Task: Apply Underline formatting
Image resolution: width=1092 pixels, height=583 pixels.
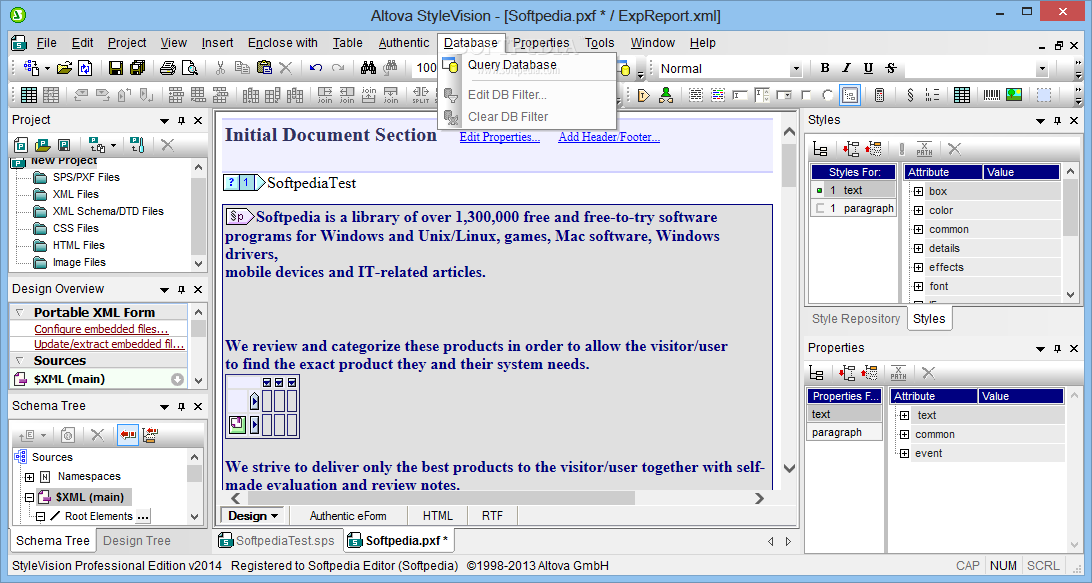Action: (x=868, y=68)
